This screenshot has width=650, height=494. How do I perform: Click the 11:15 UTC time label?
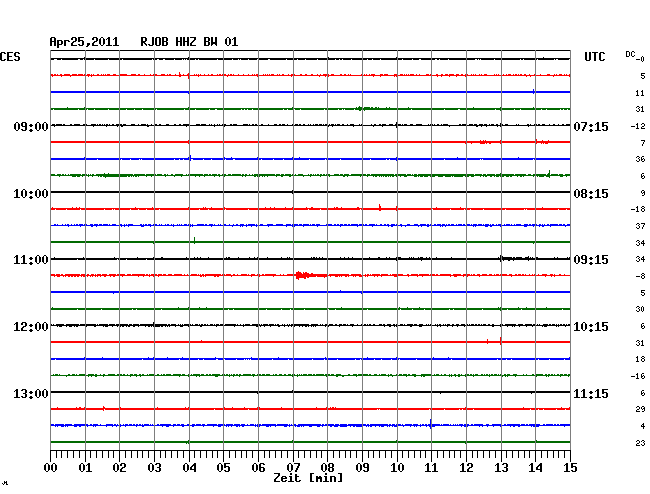click(591, 393)
